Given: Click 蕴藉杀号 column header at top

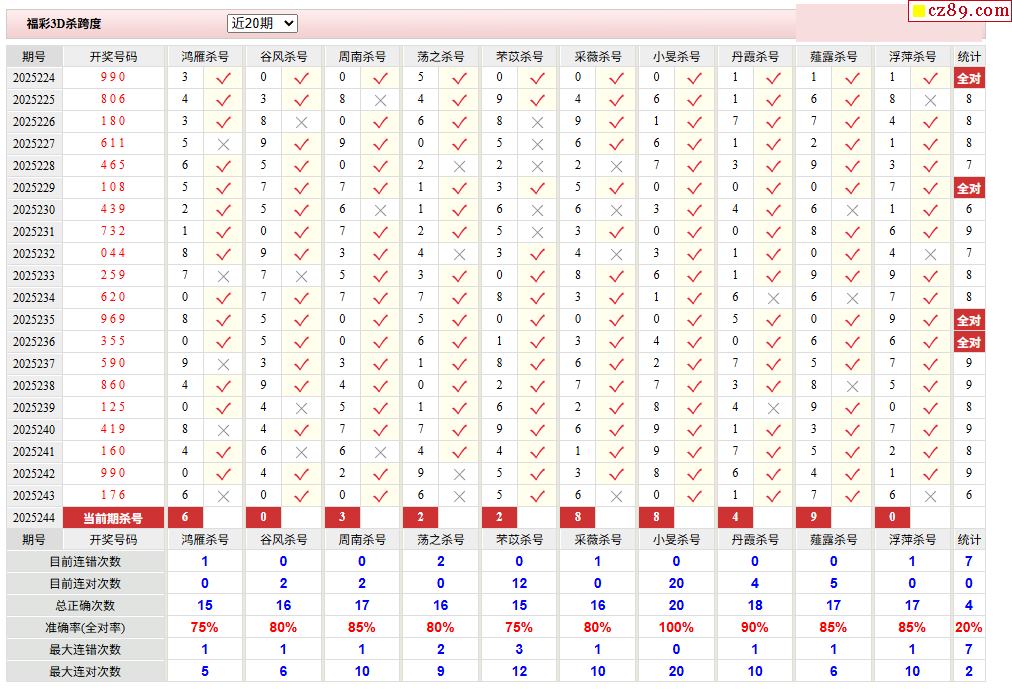Looking at the screenshot, I should pos(834,57).
